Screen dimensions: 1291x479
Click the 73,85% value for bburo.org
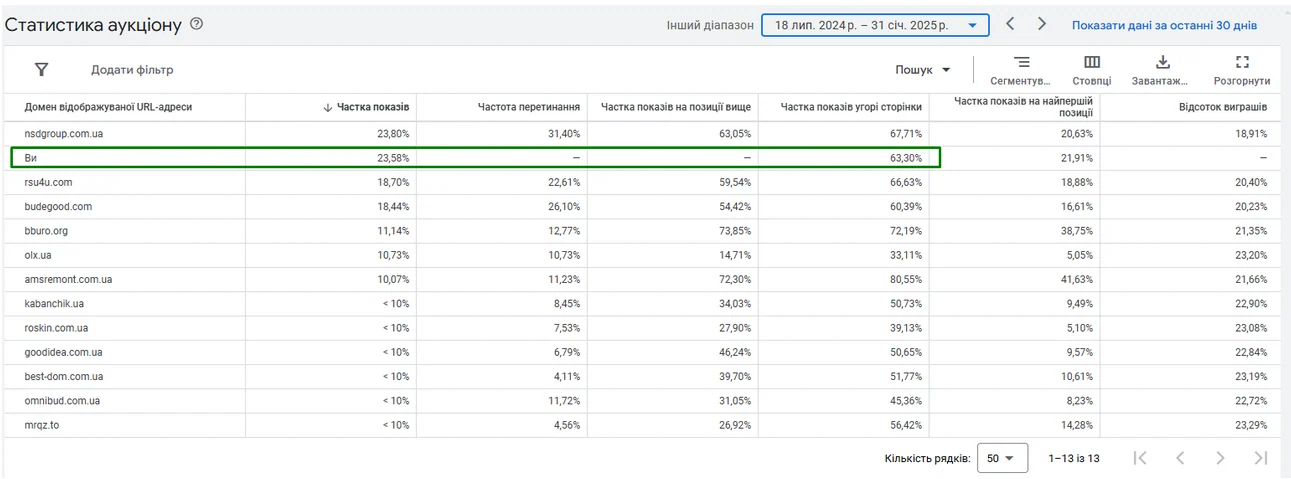pos(734,230)
